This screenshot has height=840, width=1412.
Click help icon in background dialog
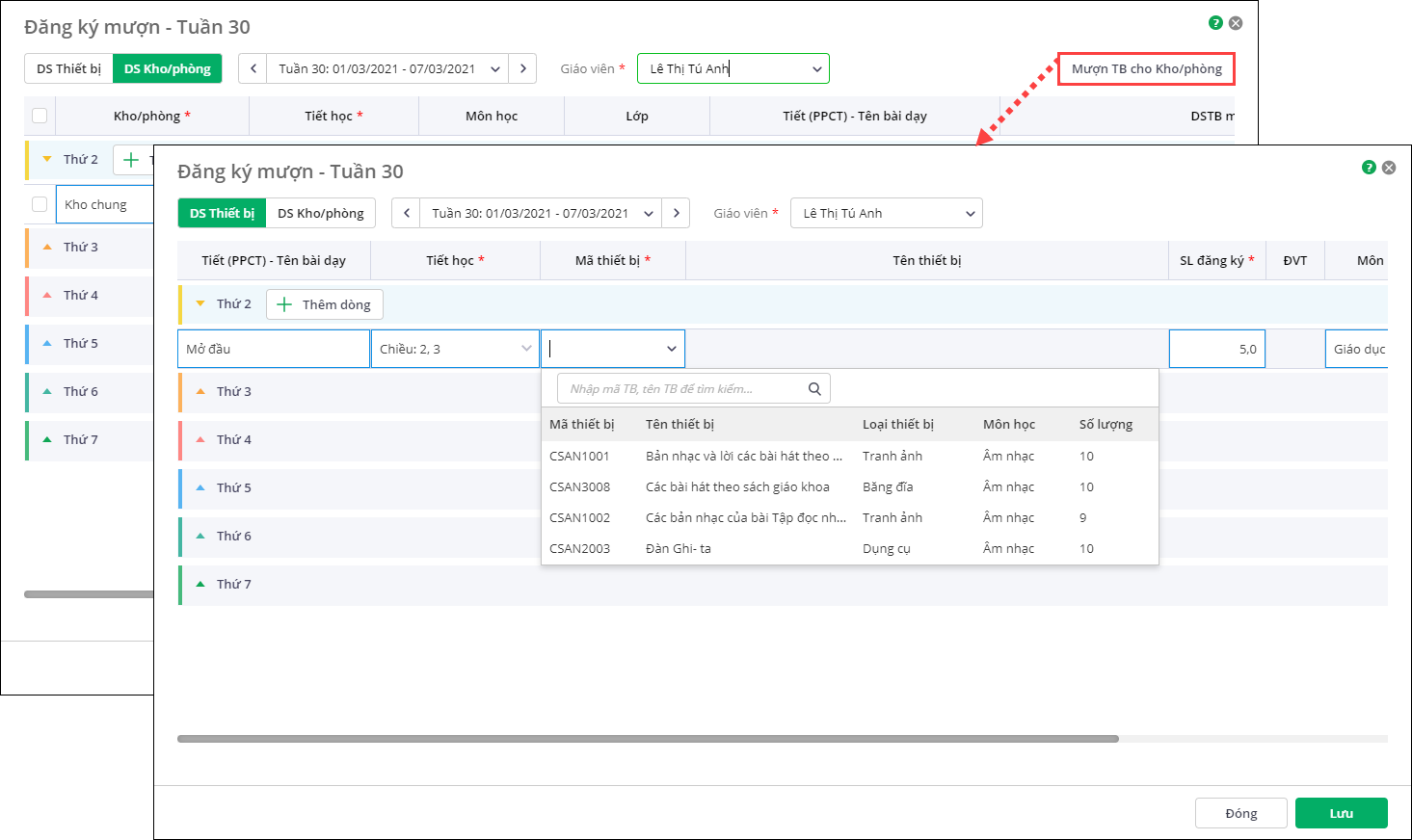tap(1215, 23)
